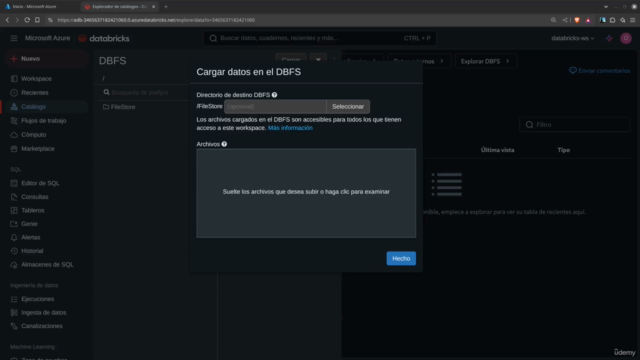Reload the page in browser
This screenshot has width=640, height=360.
click(x=27, y=20)
